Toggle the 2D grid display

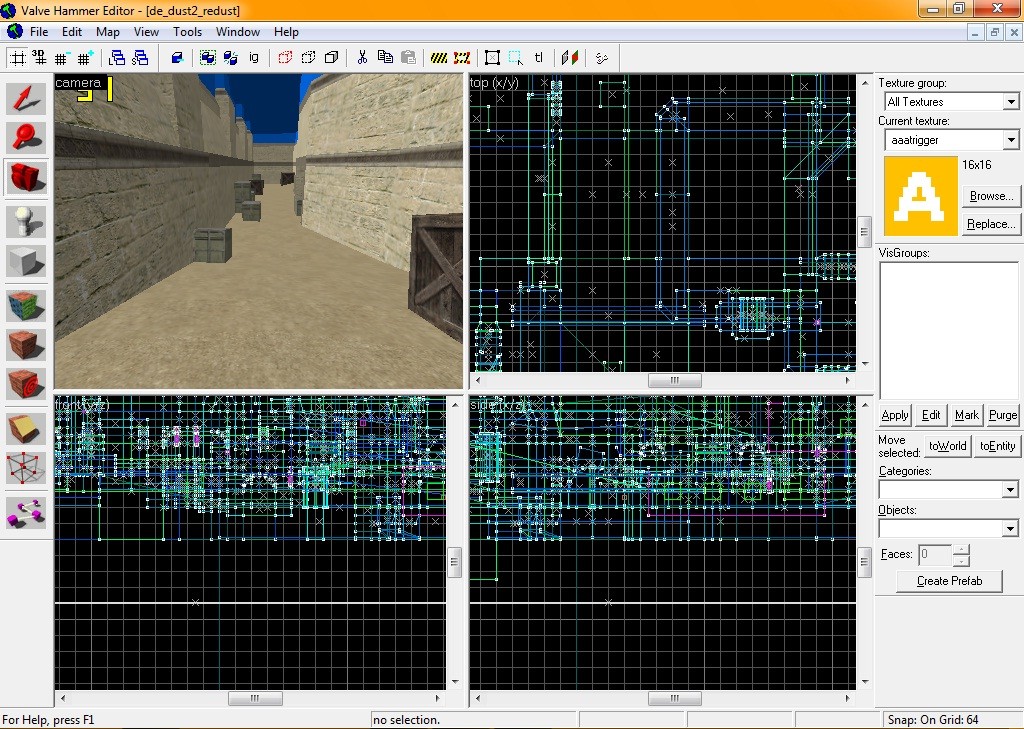(x=19, y=58)
